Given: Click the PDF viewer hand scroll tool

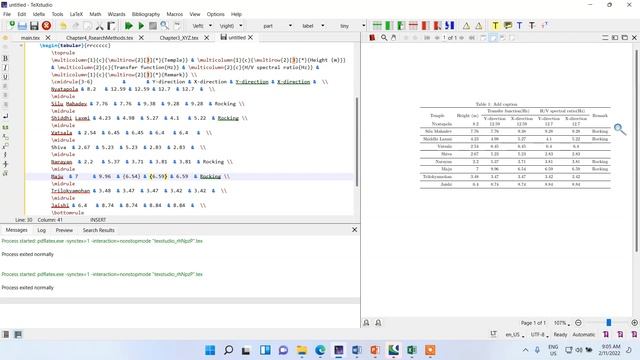Looking at the screenshot, I should (x=393, y=38).
